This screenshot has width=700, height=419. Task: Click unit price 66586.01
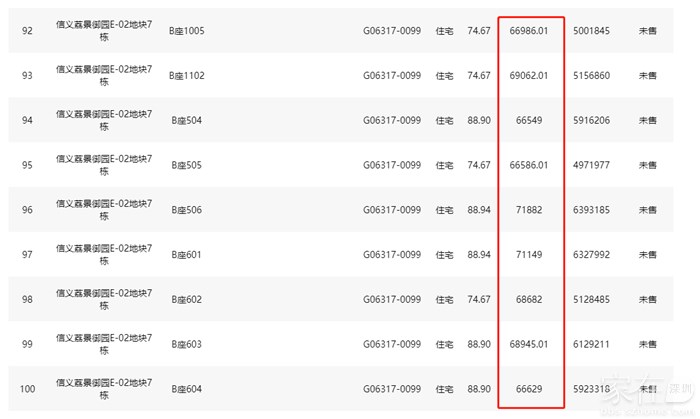point(530,165)
